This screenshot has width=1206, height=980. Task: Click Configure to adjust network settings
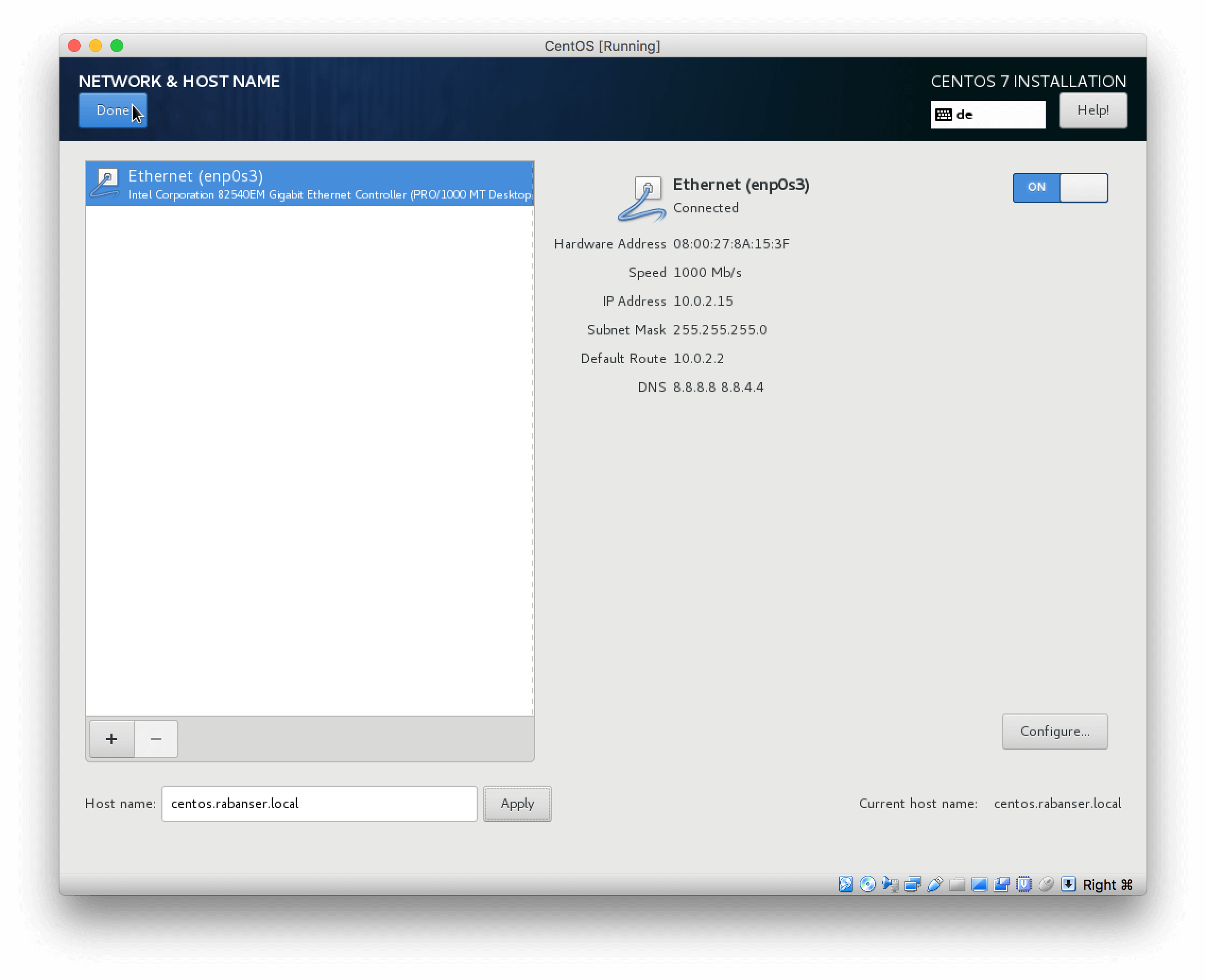1055,731
